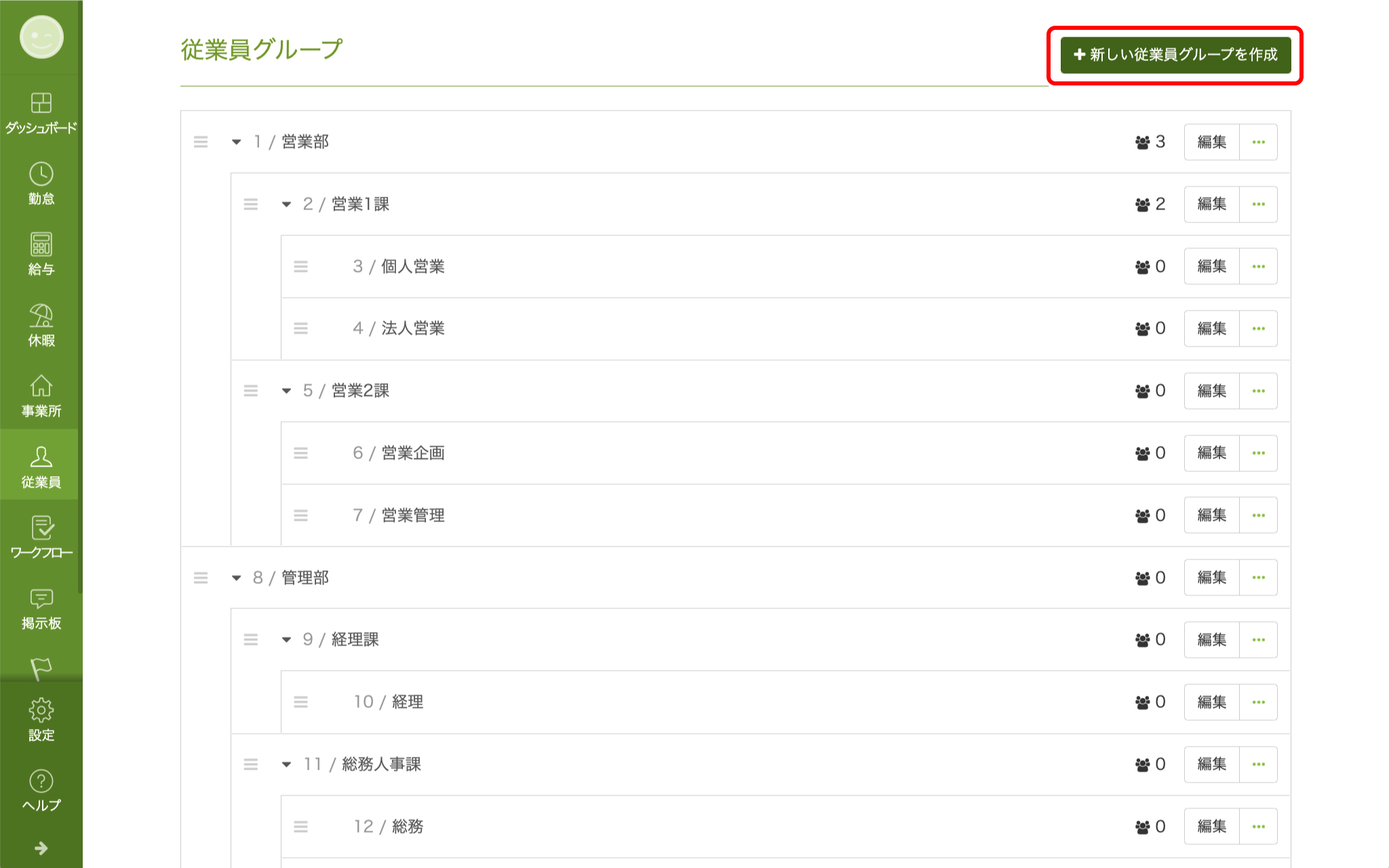
Task: Collapse the 営業部 group tree
Action: [236, 142]
